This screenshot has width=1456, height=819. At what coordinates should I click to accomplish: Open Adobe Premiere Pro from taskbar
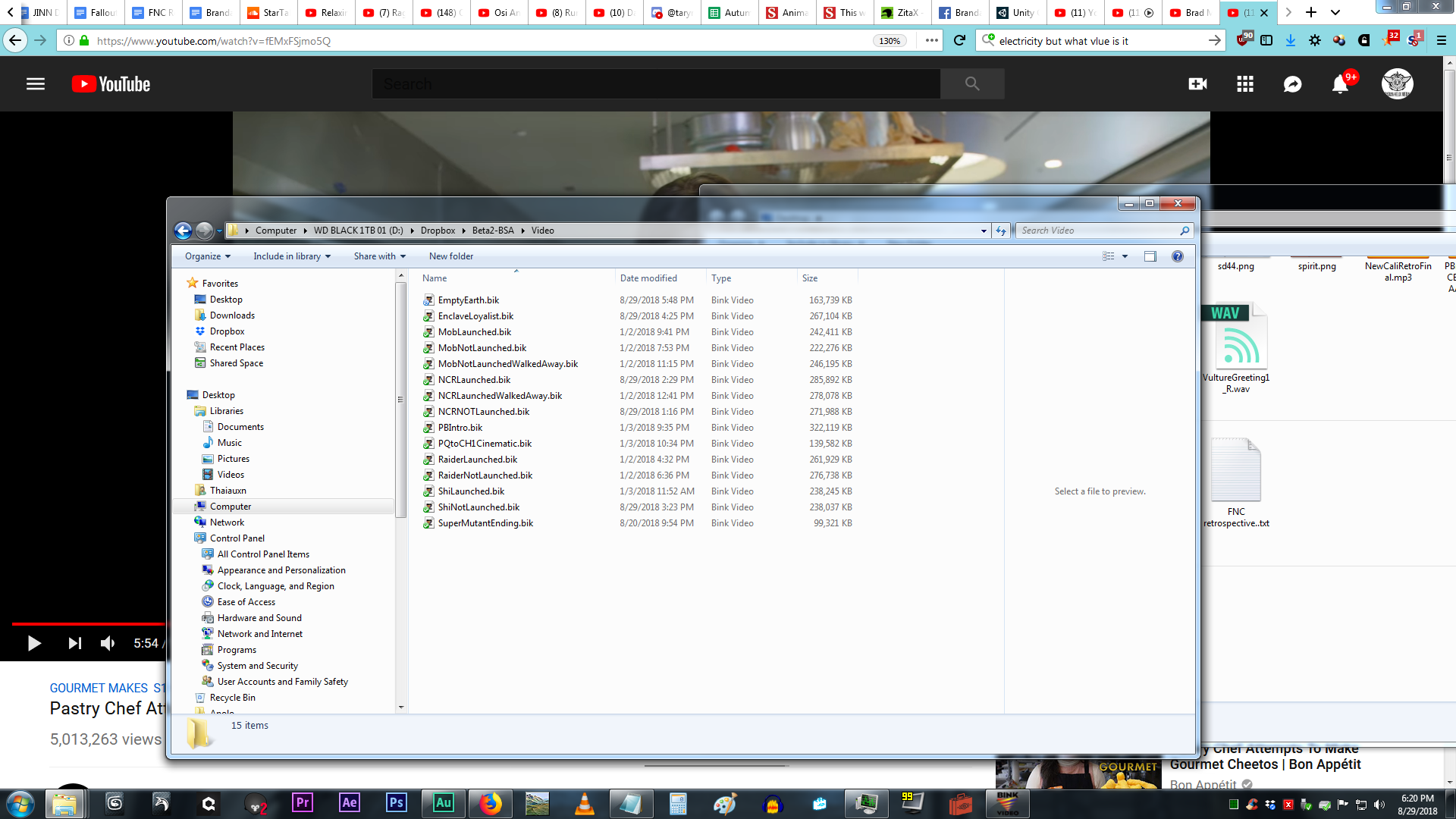(x=303, y=803)
